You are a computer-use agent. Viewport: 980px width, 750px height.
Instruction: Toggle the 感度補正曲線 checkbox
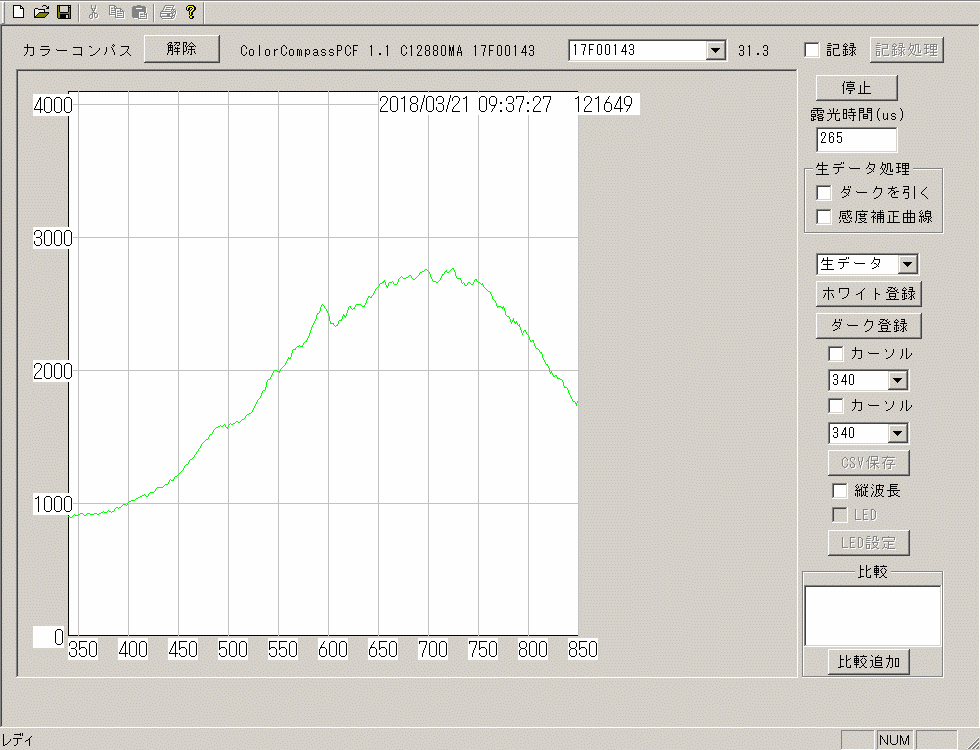[824, 217]
